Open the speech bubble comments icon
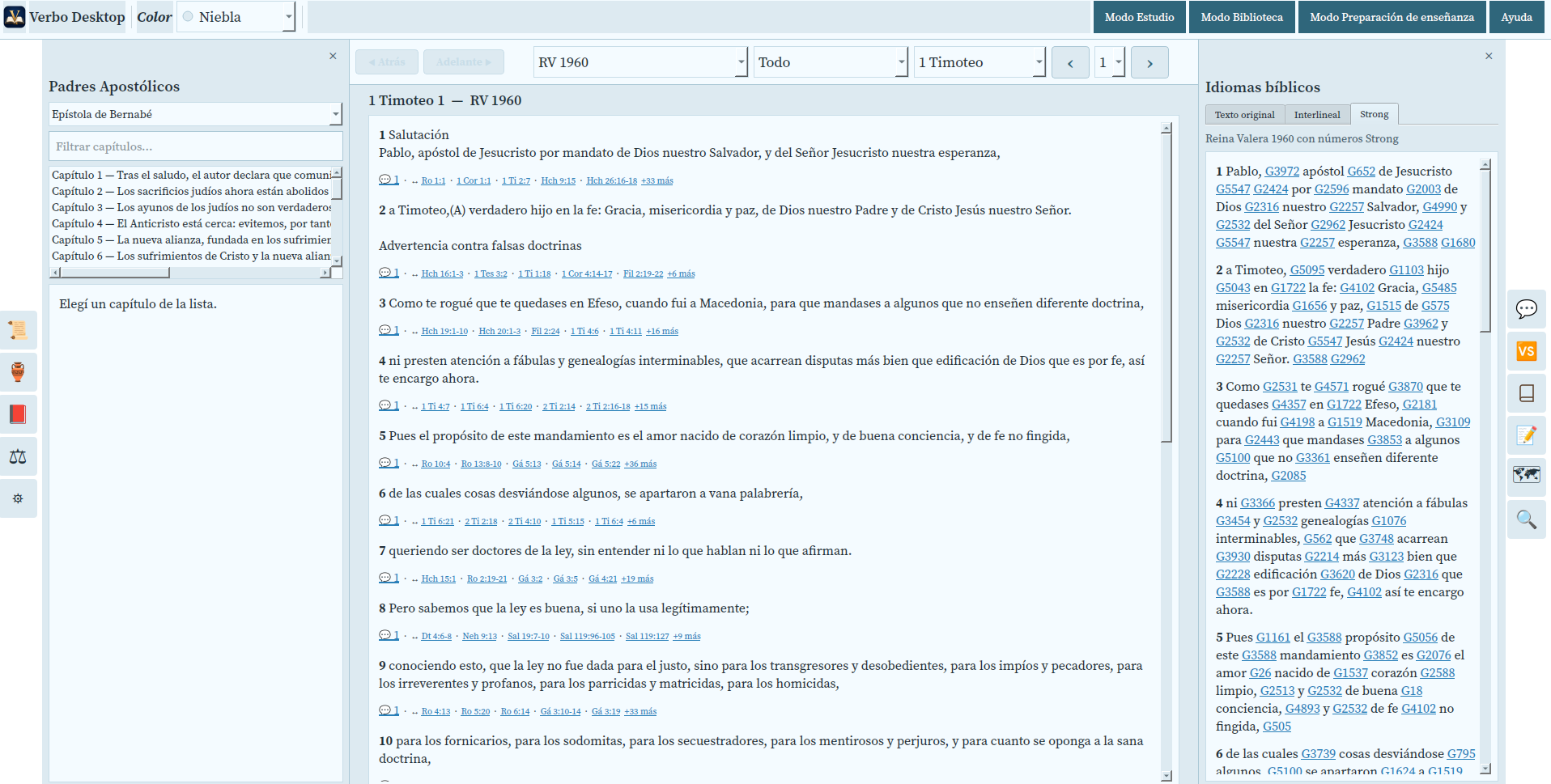The width and height of the screenshot is (1551, 784). click(x=1527, y=309)
